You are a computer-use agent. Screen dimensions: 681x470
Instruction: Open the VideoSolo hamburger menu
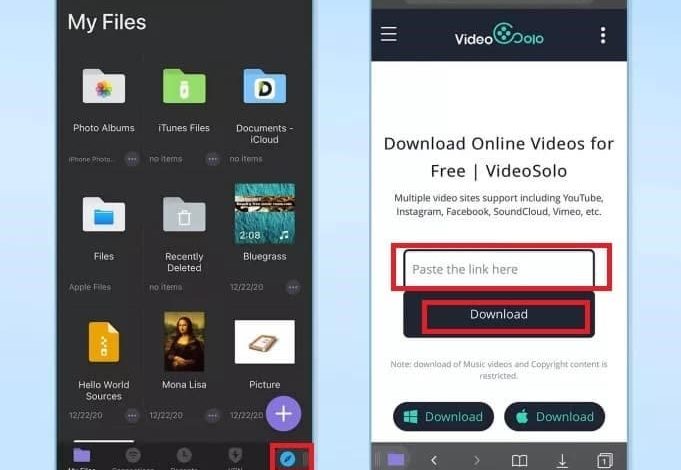[389, 34]
